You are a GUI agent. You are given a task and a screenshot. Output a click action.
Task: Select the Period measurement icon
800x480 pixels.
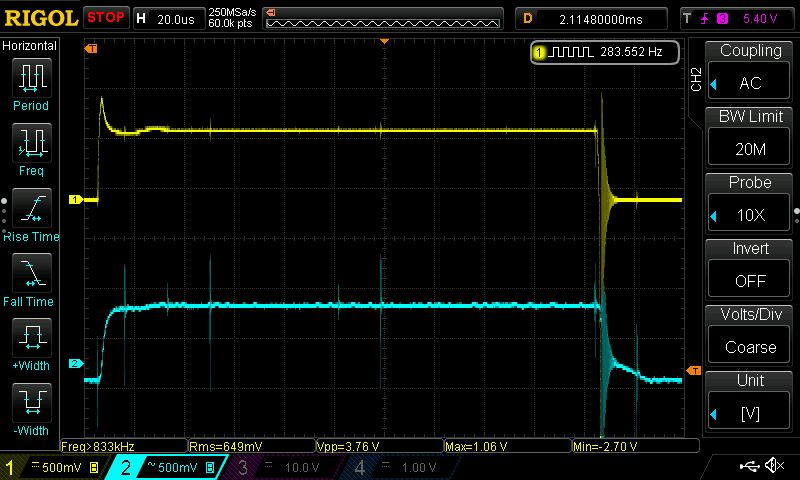[31, 78]
